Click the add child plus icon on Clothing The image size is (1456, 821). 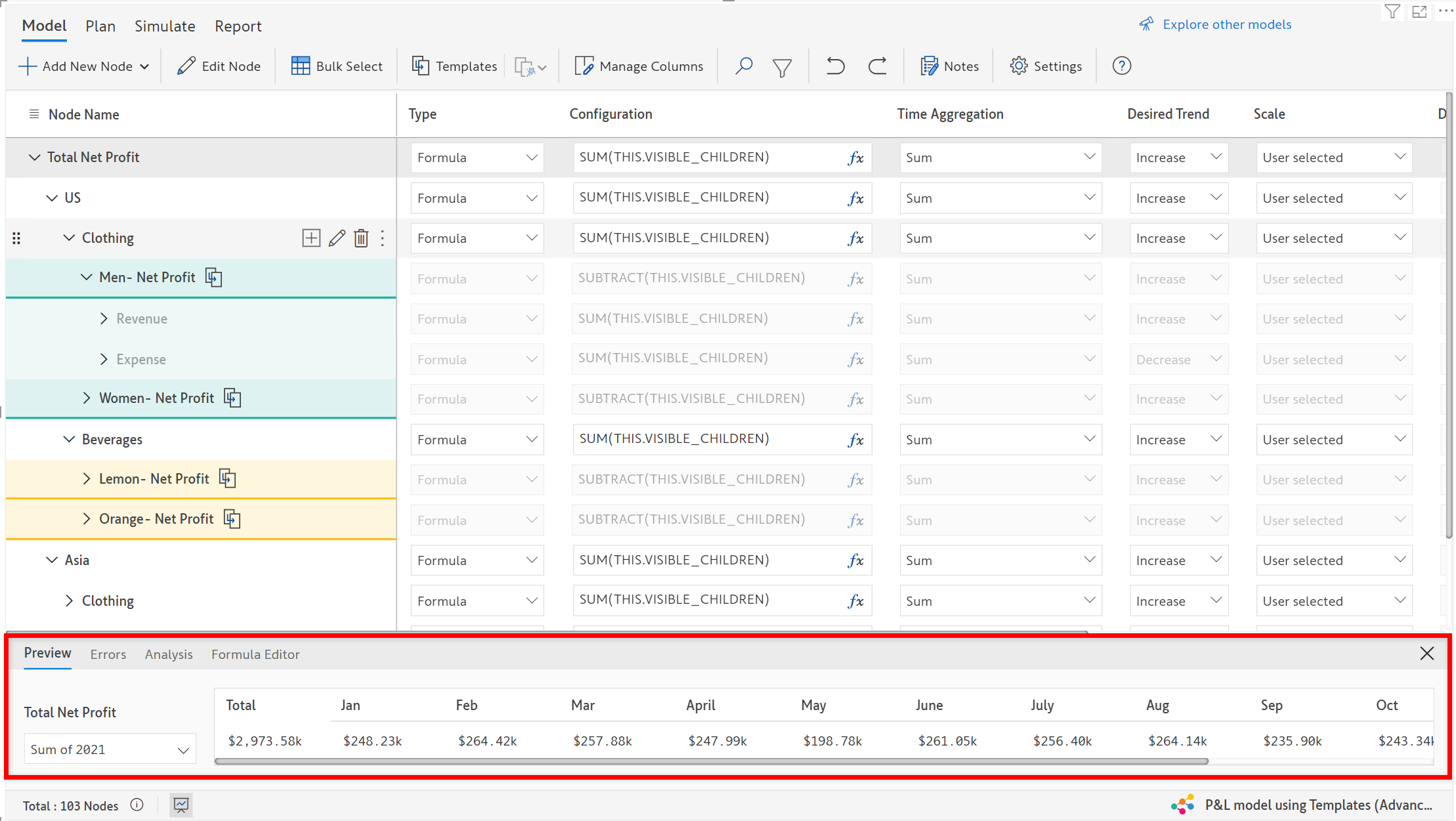point(311,238)
